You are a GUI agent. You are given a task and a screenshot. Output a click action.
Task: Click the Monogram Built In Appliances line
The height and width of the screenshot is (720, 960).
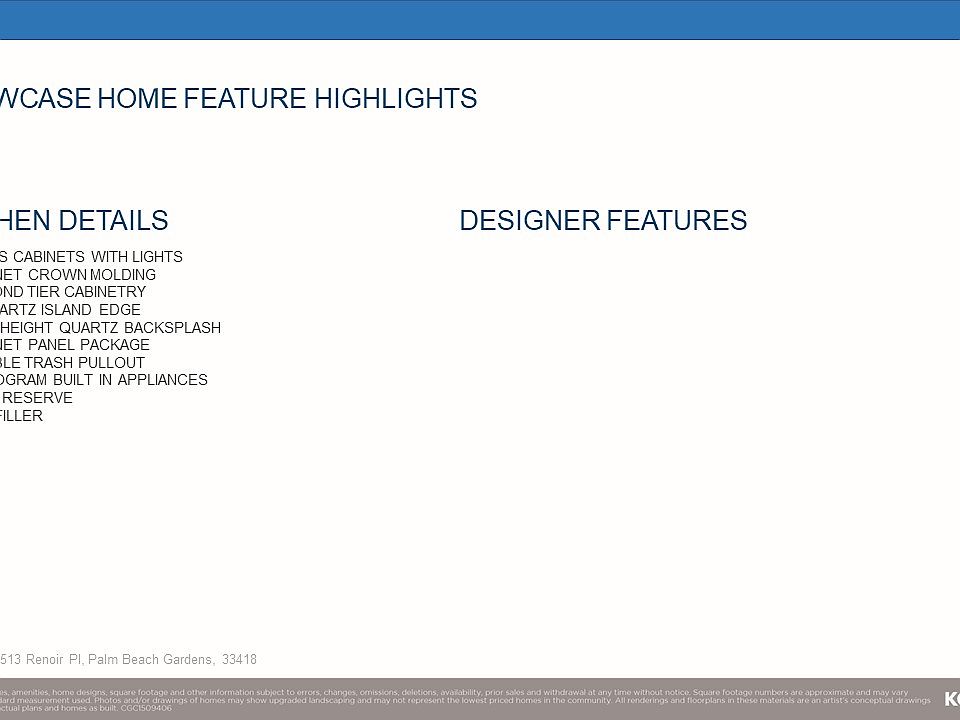coord(104,380)
